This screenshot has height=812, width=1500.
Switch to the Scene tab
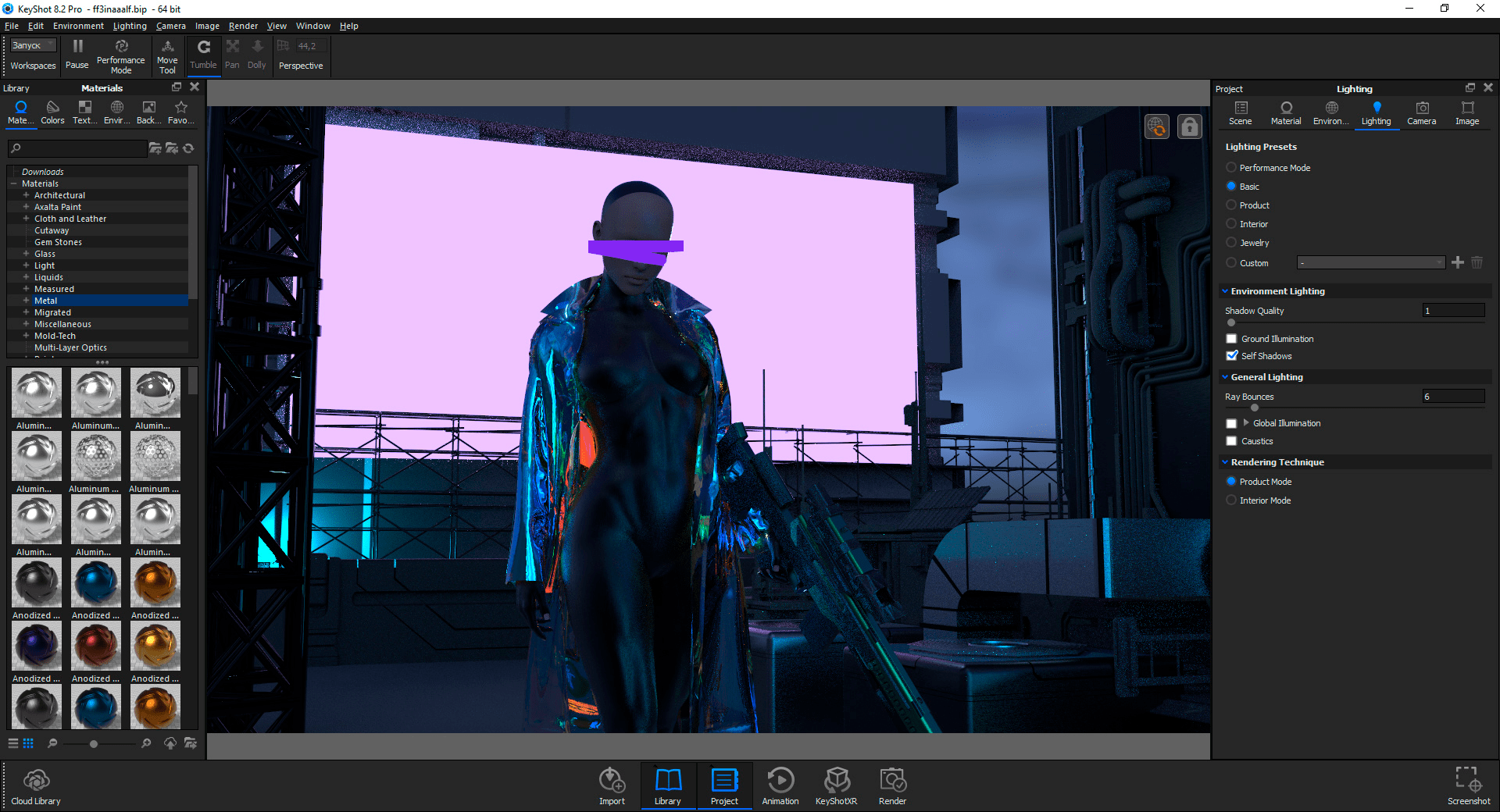point(1241,113)
